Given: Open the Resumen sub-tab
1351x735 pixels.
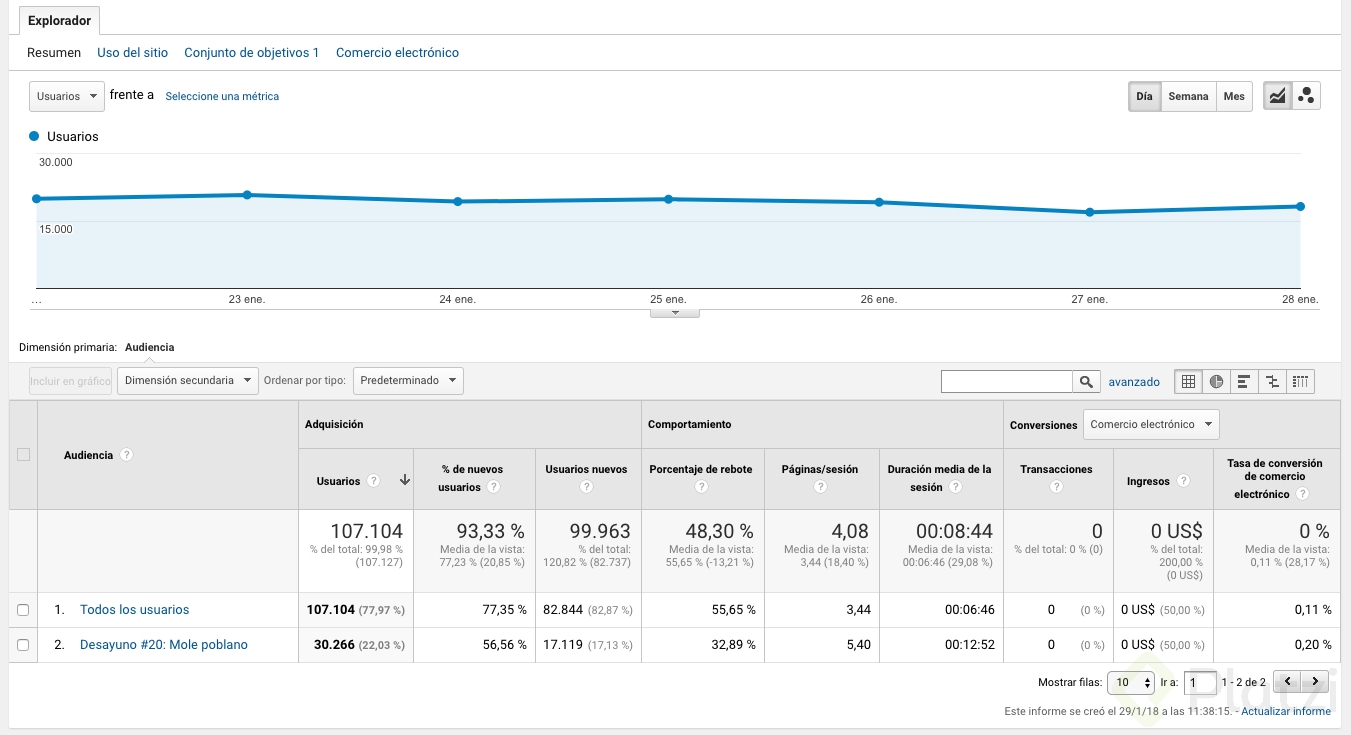Looking at the screenshot, I should [x=54, y=53].
